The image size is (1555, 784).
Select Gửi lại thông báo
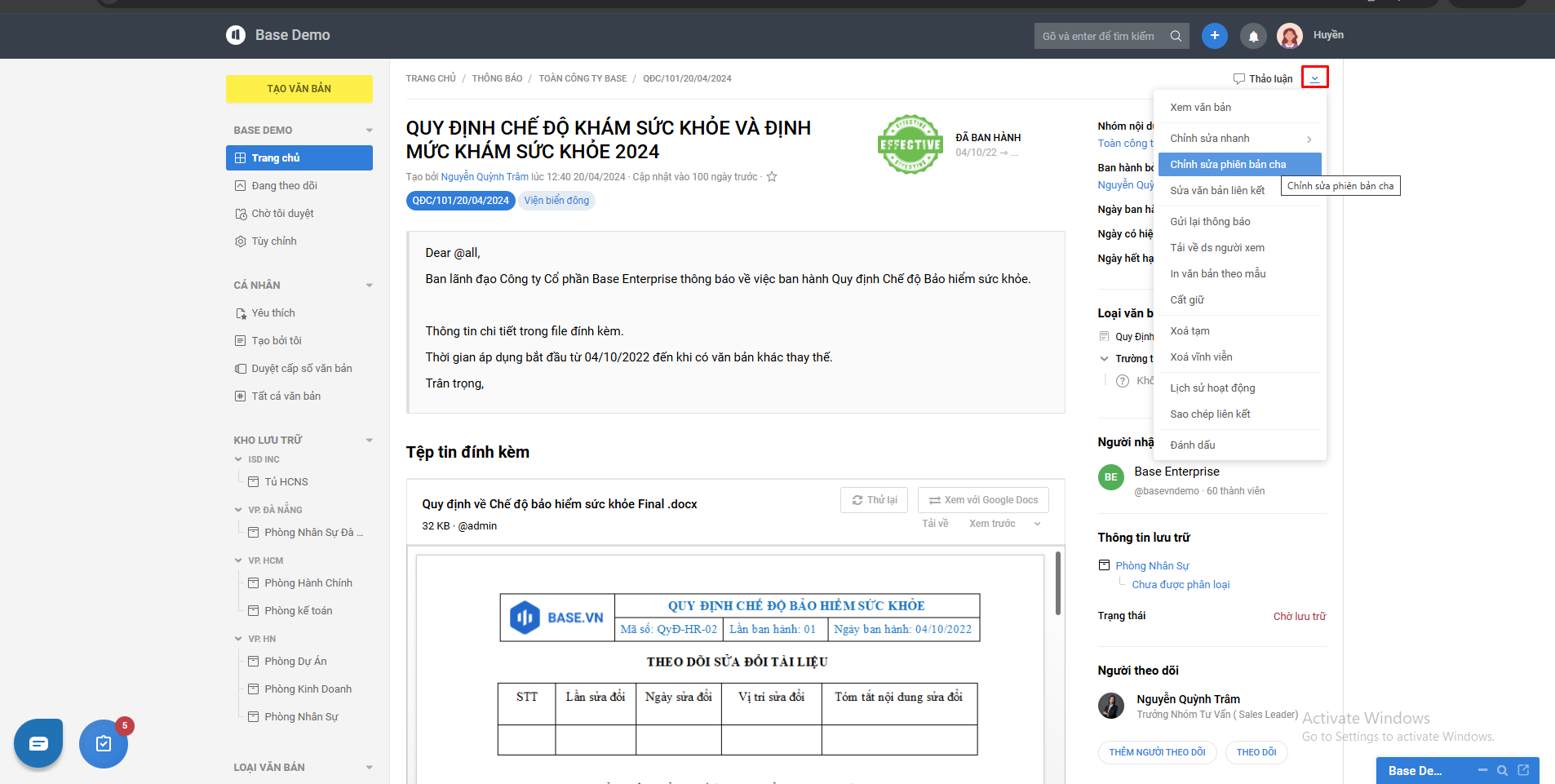[x=1240, y=222]
